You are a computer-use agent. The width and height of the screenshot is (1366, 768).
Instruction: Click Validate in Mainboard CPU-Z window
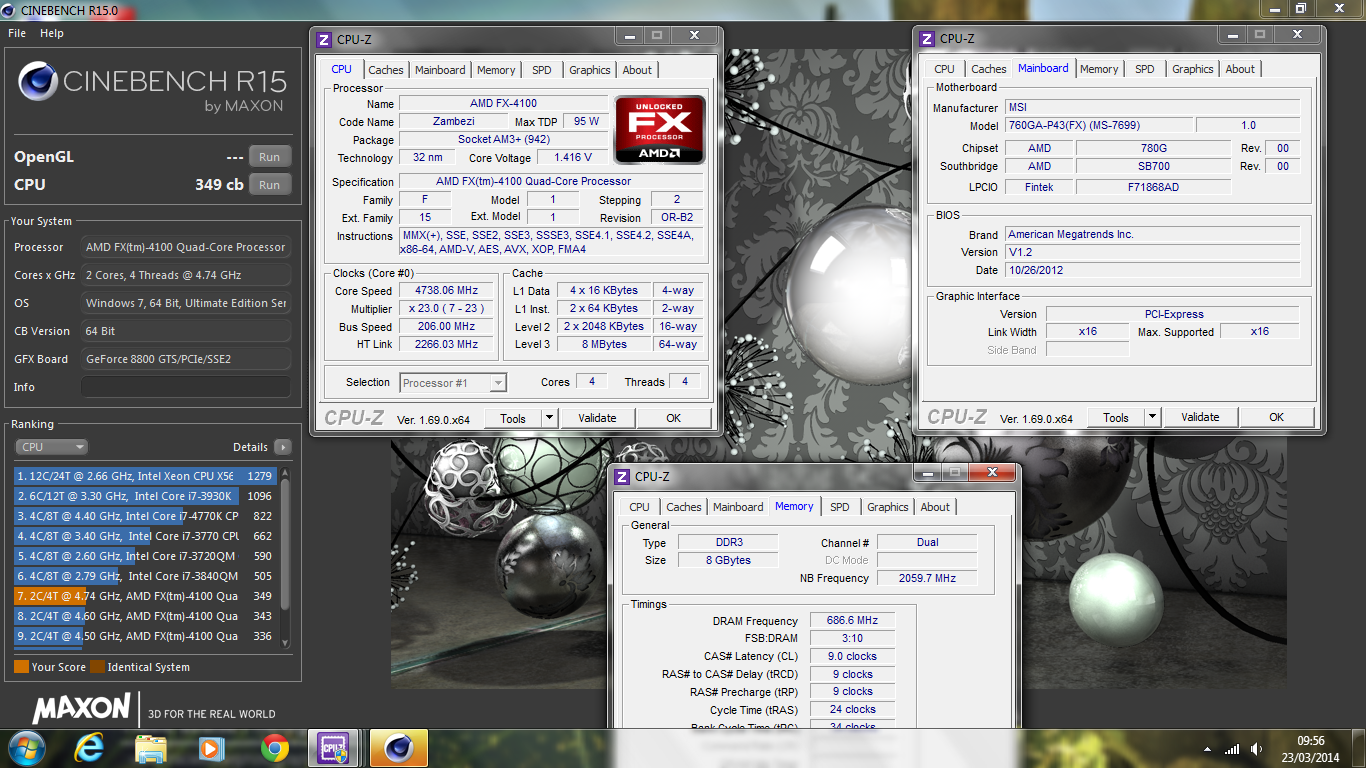point(1201,417)
